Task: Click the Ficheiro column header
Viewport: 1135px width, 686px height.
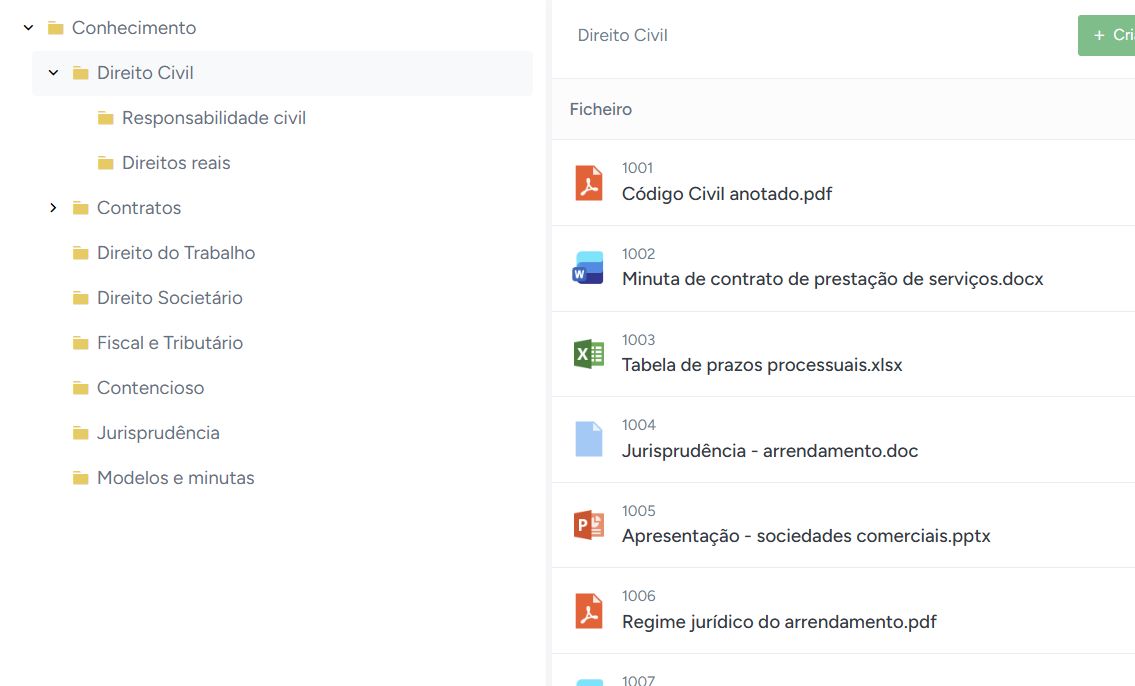Action: pyautogui.click(x=601, y=109)
